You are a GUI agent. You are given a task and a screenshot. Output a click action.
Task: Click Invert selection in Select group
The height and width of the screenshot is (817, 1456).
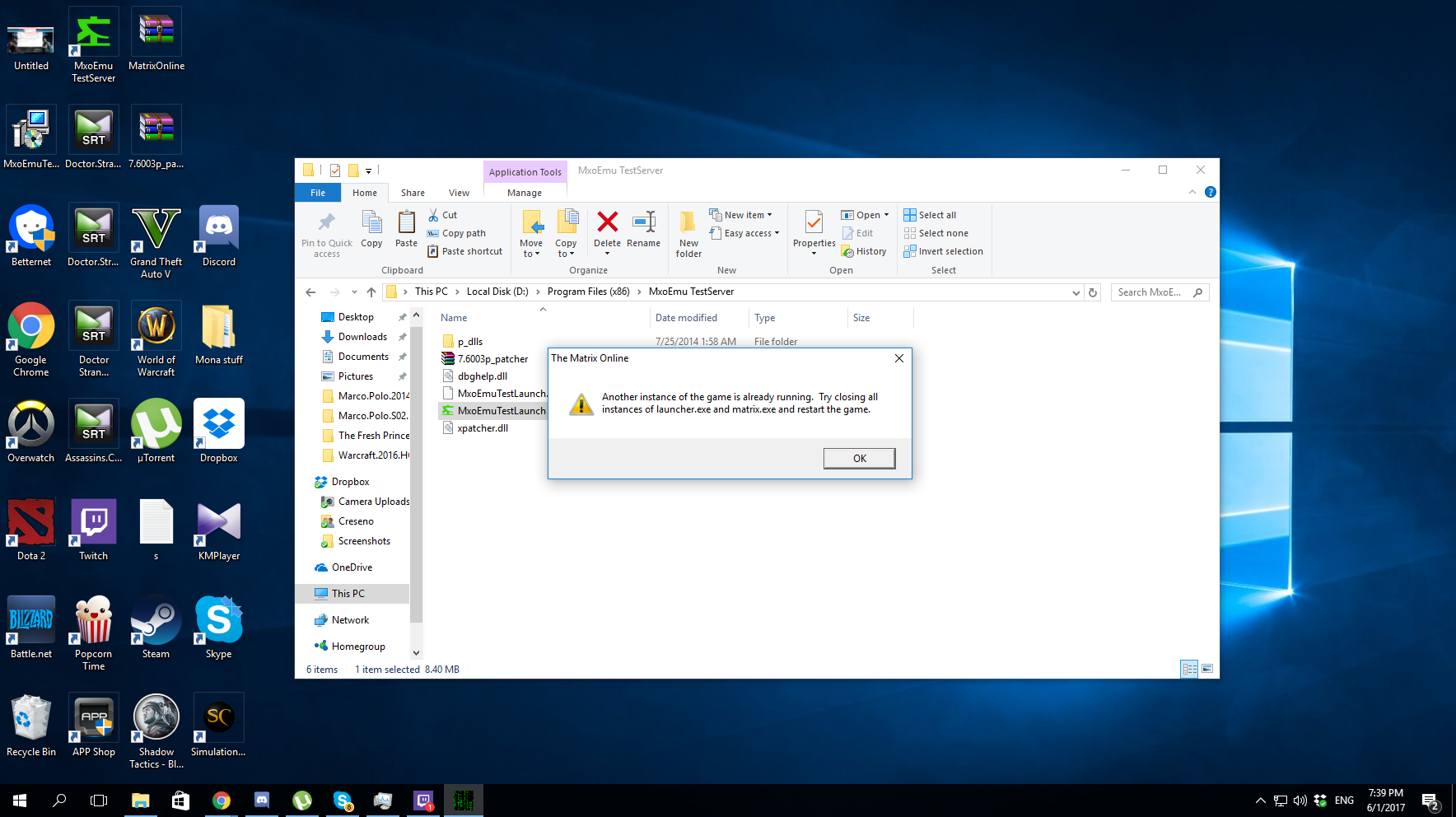943,251
